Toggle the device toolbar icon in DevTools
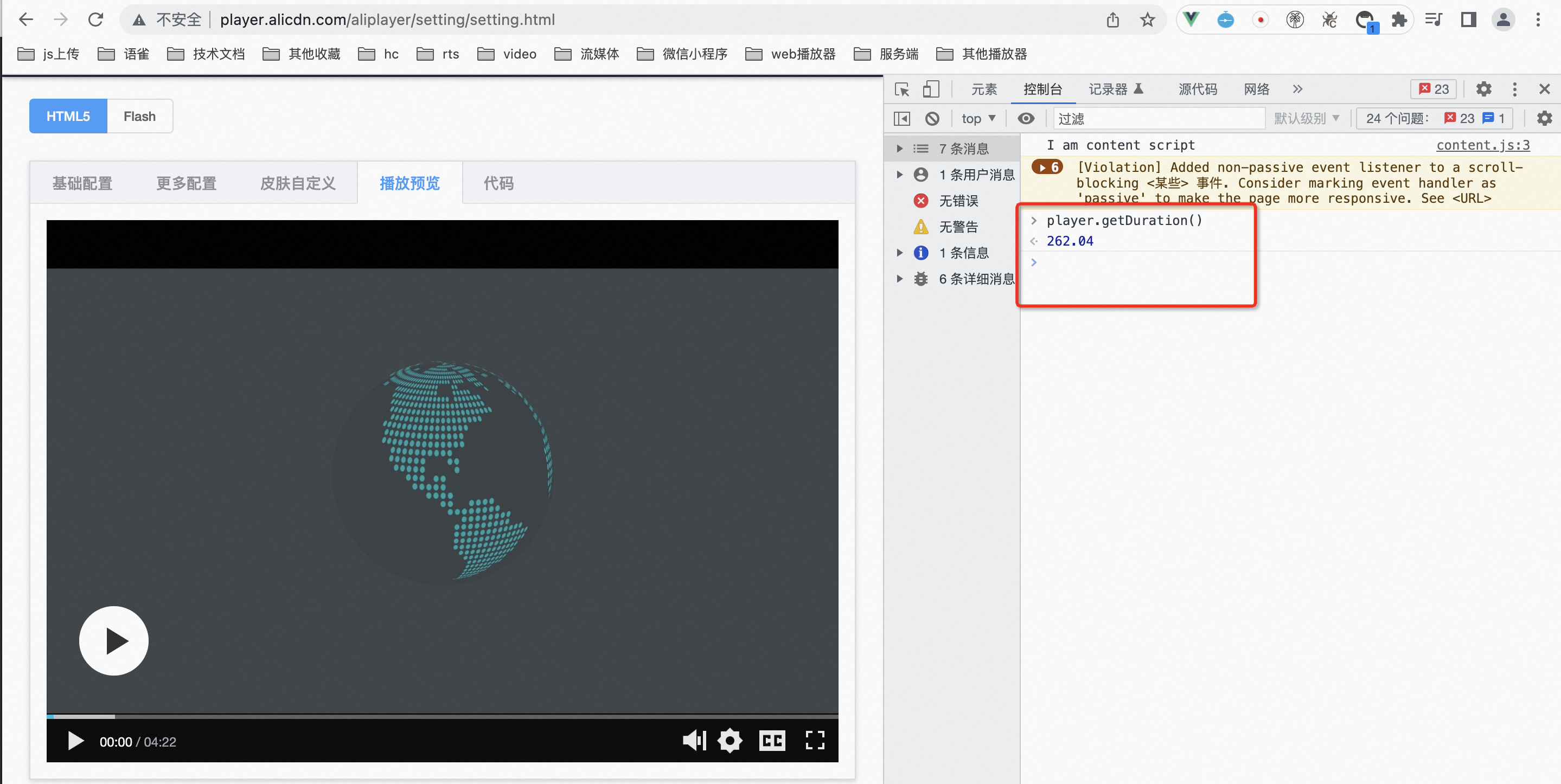The image size is (1561, 784). tap(931, 89)
